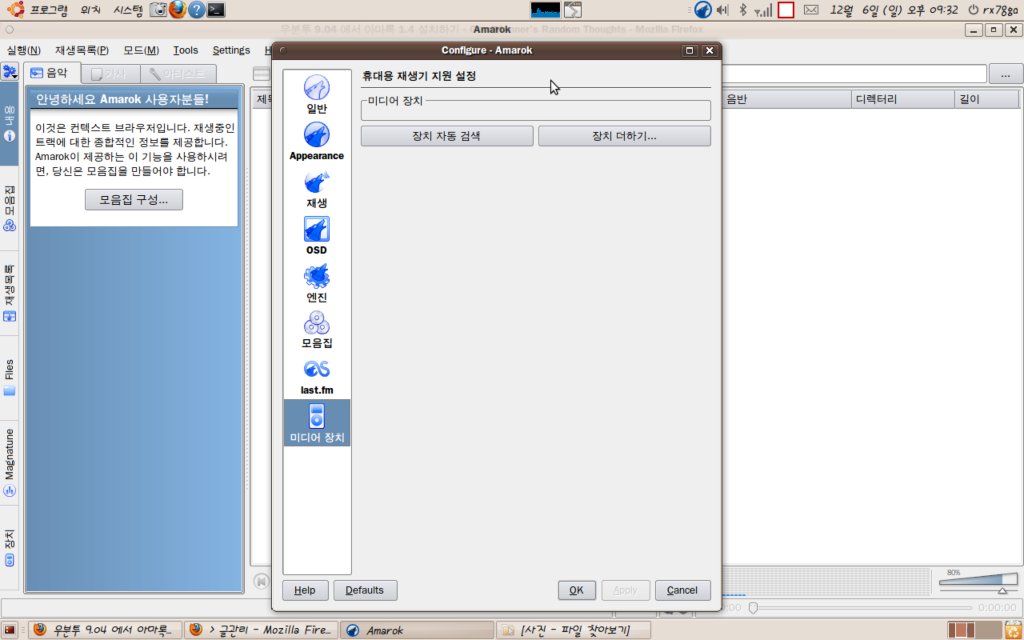Launch Firefox from the top panel
The height and width of the screenshot is (640, 1024).
click(x=177, y=9)
